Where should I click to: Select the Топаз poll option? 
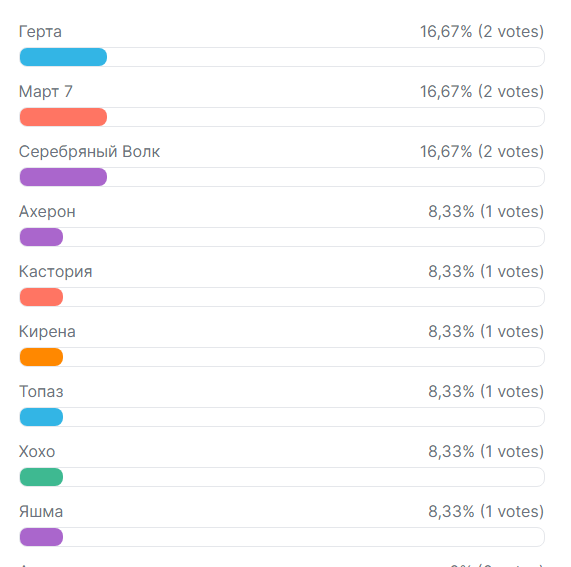(x=41, y=391)
